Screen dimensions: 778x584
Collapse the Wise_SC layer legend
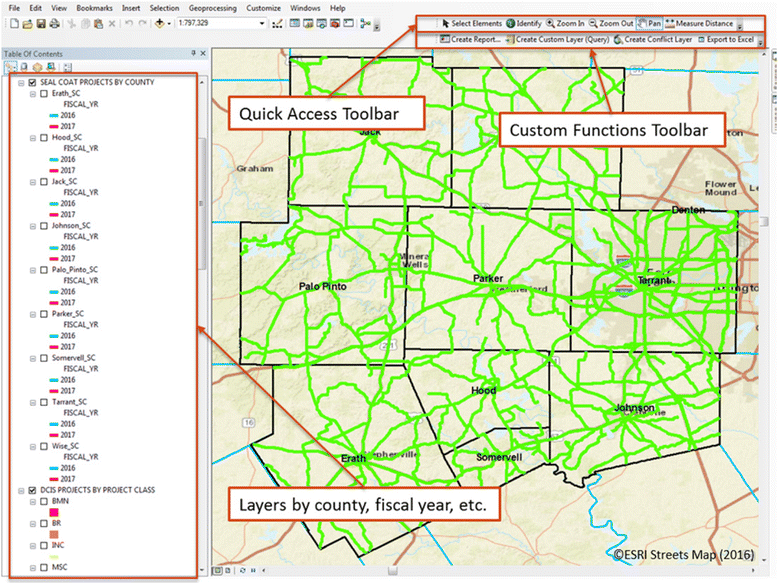tap(33, 447)
